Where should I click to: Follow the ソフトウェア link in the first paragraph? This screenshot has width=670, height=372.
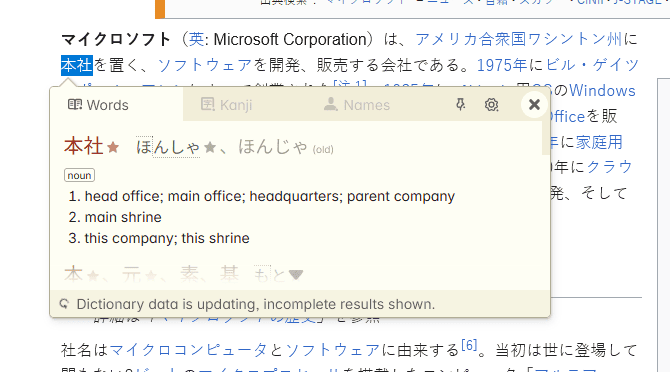point(205,65)
